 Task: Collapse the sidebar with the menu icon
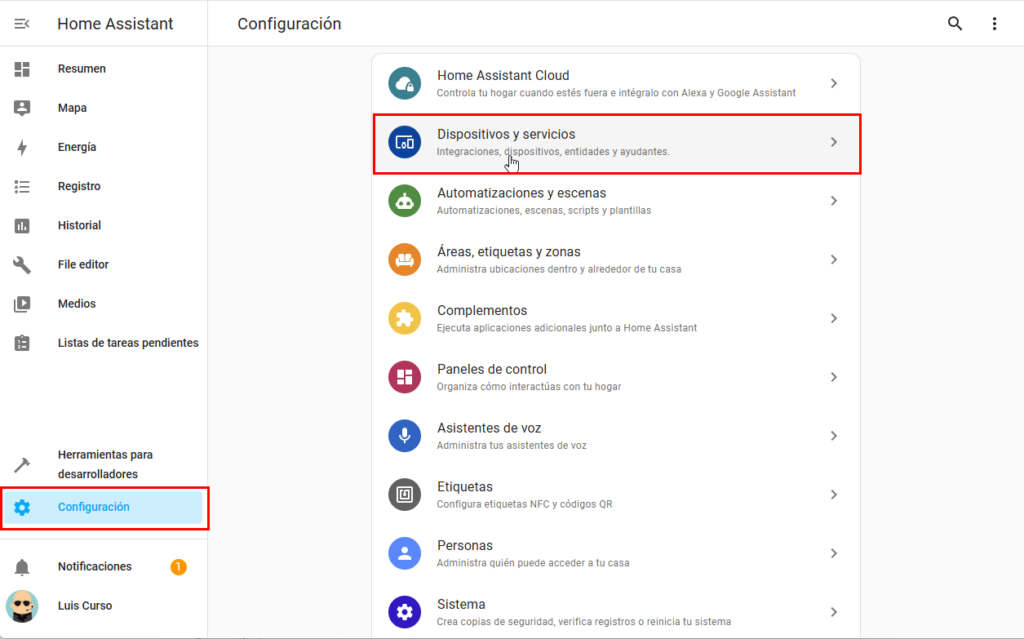pos(22,24)
